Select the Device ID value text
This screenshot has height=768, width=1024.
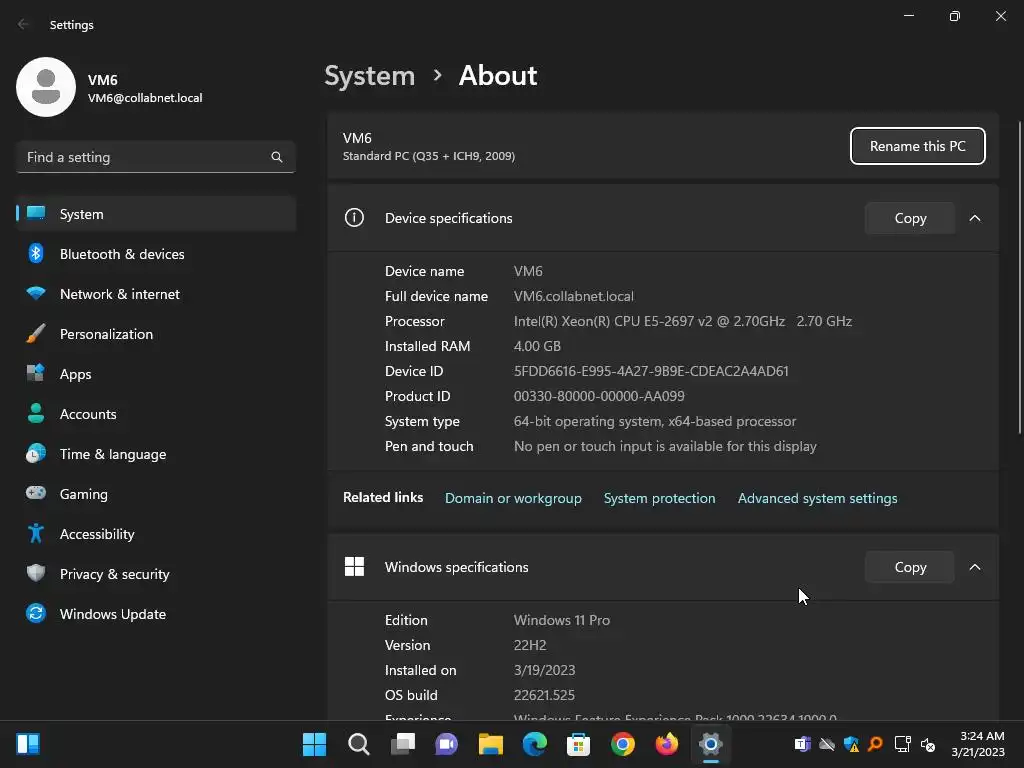[651, 371]
